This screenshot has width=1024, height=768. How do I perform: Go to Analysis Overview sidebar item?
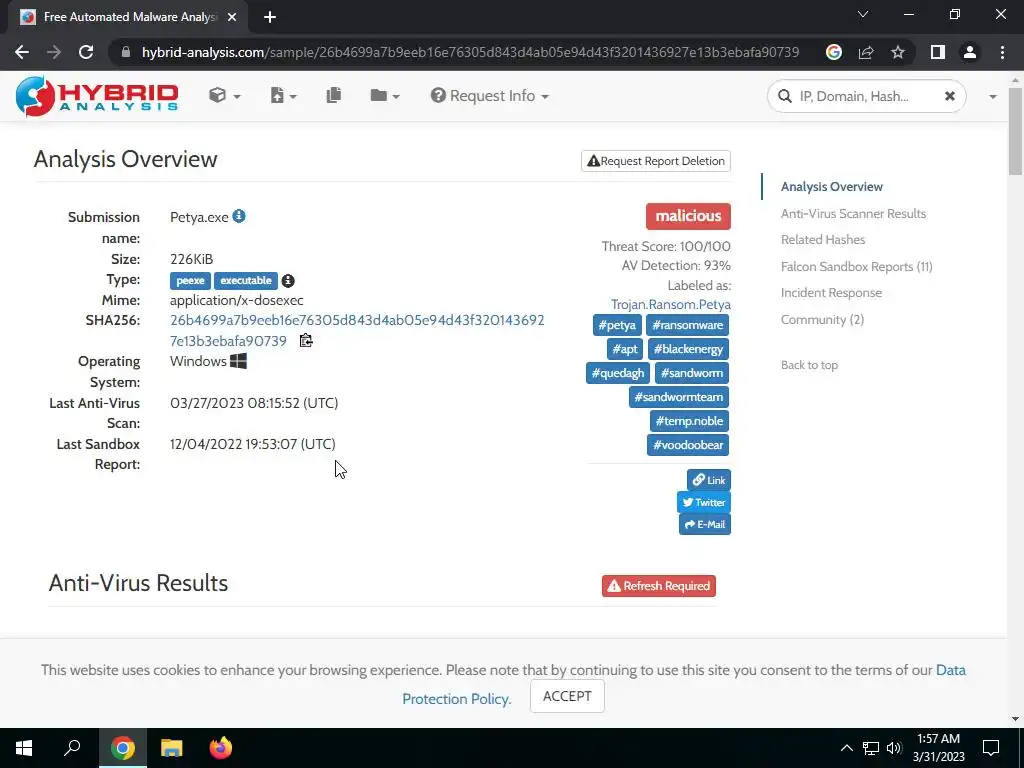831,187
